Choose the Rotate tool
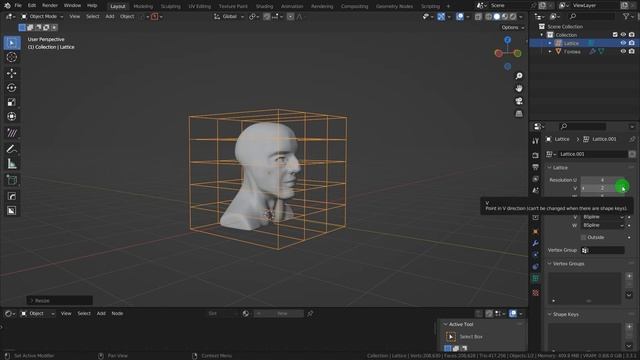 [x=12, y=88]
